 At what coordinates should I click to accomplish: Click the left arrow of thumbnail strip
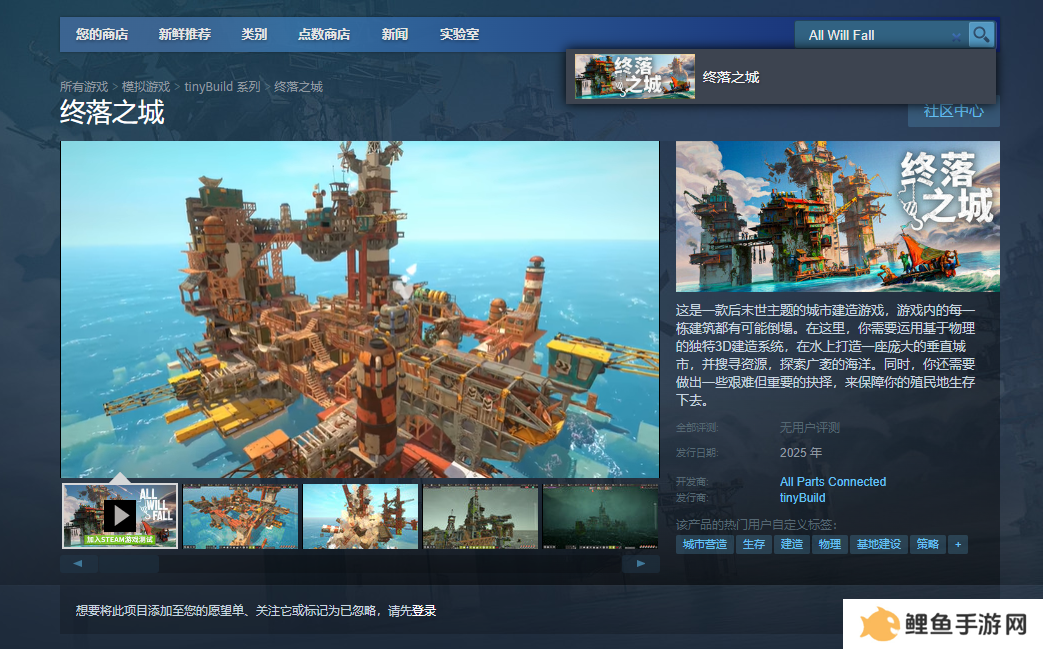78,564
